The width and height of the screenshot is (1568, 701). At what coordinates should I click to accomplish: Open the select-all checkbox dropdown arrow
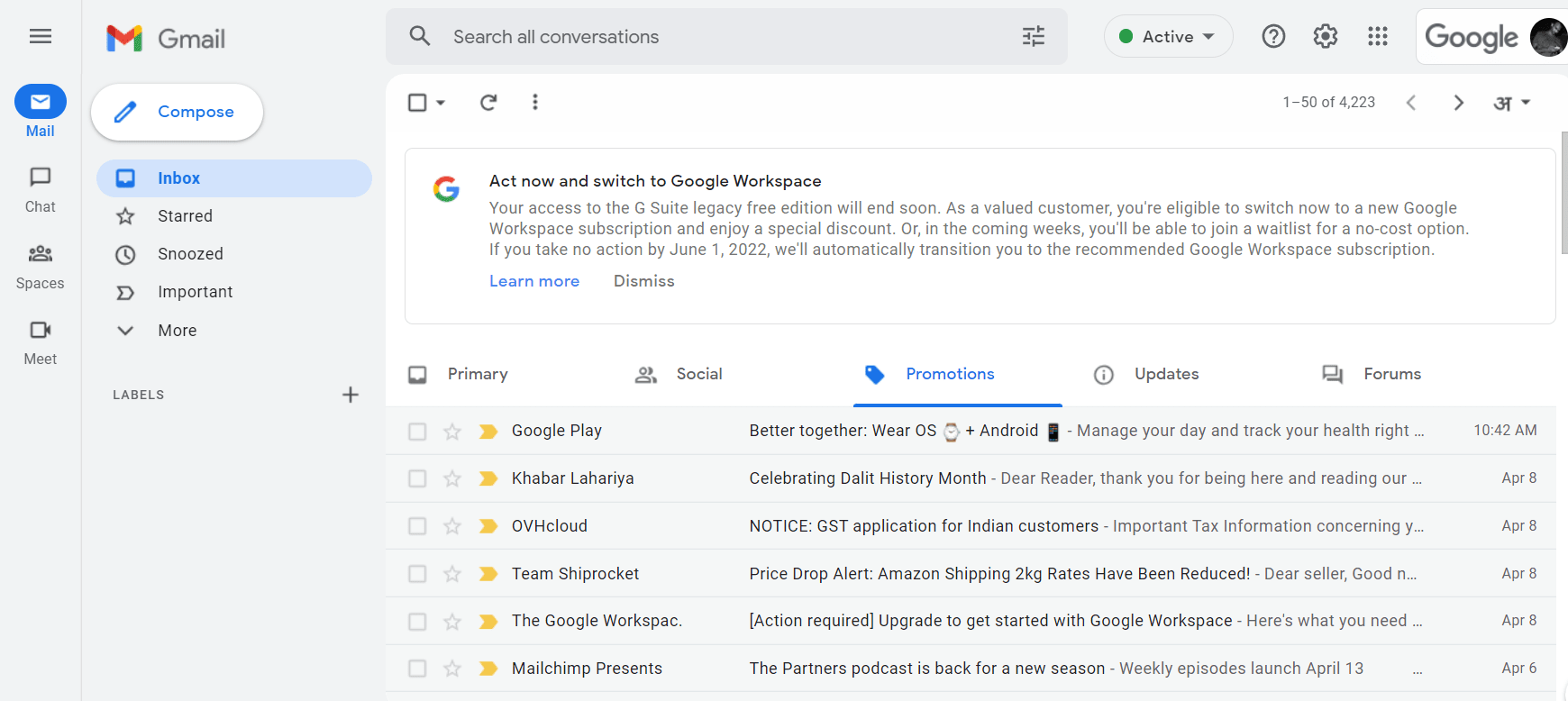click(441, 103)
